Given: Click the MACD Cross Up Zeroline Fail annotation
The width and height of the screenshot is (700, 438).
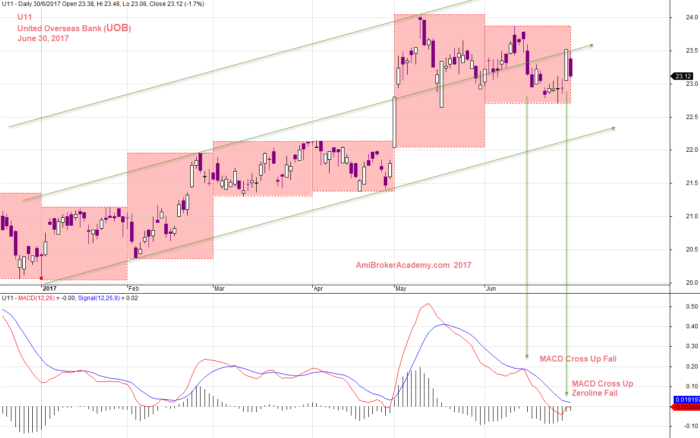Looking at the screenshot, I should 602,388.
